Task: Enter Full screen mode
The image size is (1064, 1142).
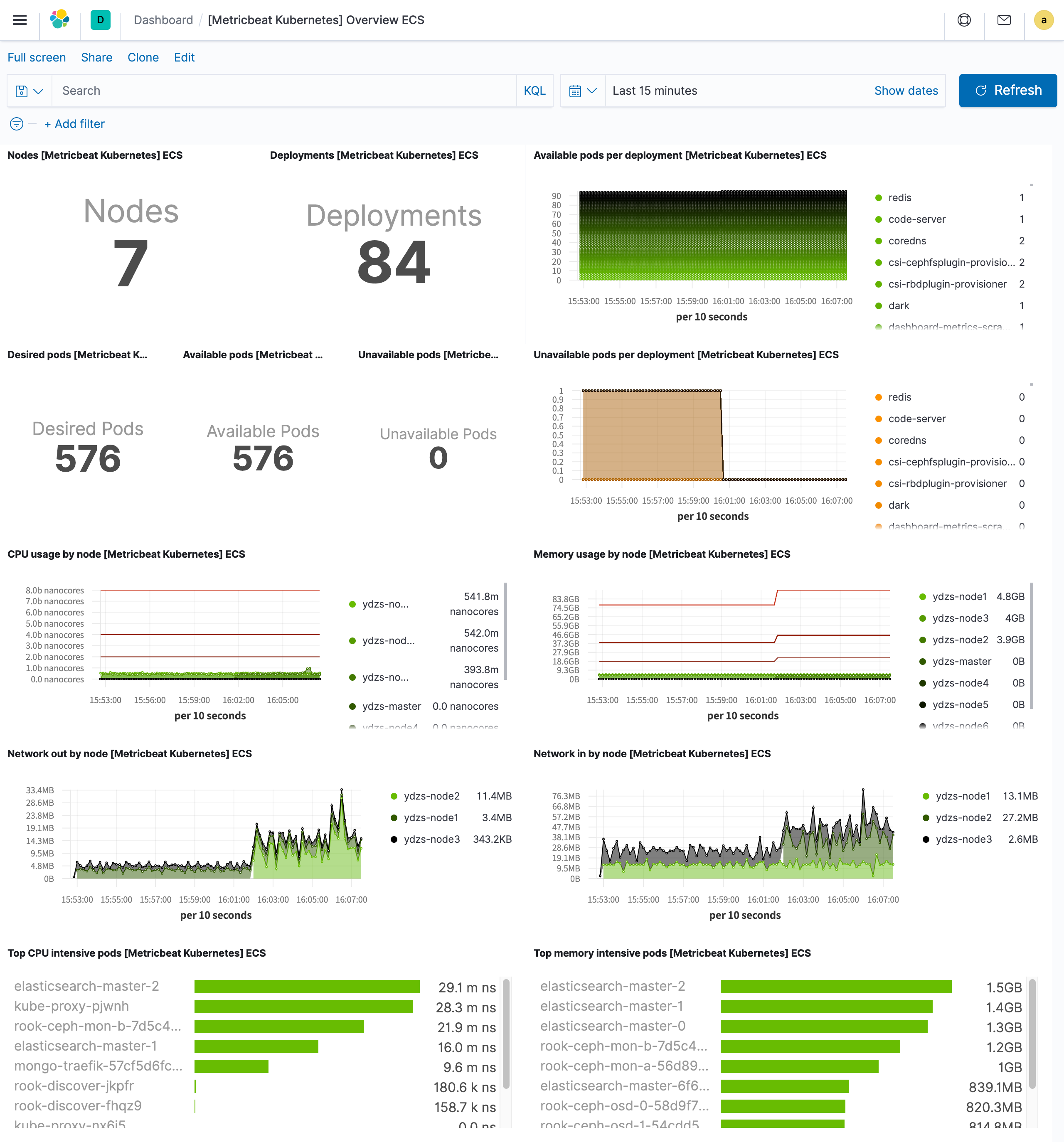Action: pyautogui.click(x=37, y=57)
